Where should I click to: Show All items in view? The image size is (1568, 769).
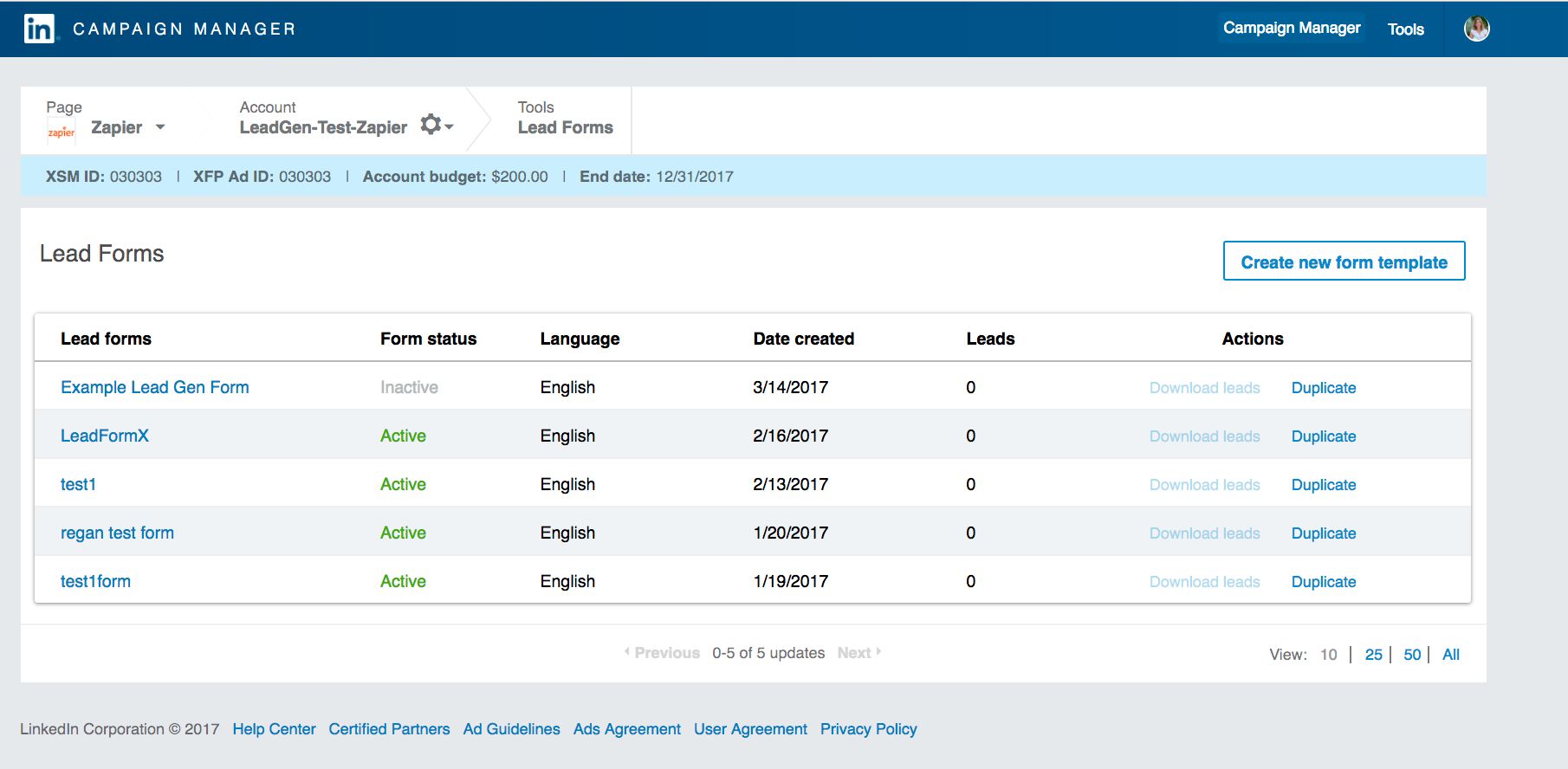1450,655
